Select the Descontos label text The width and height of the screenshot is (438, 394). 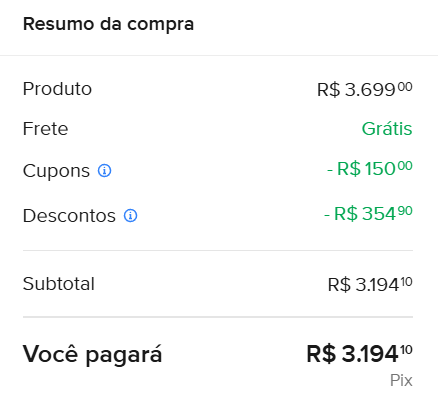tap(69, 216)
